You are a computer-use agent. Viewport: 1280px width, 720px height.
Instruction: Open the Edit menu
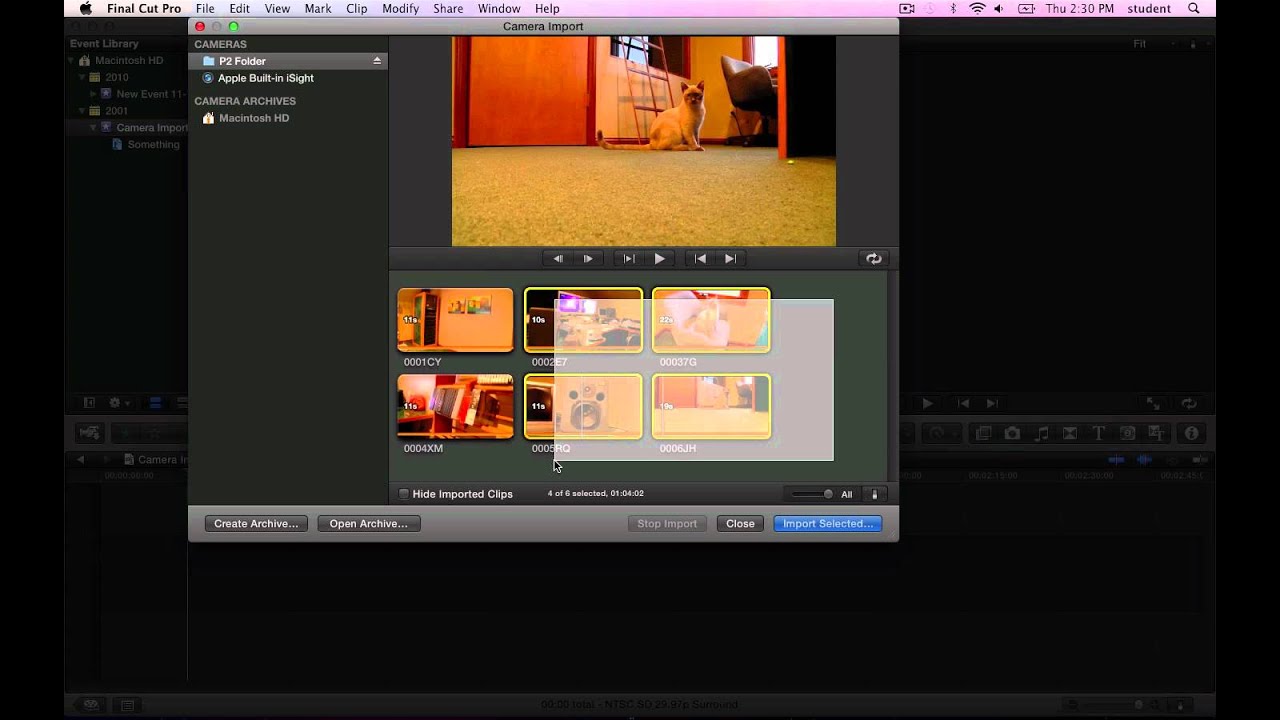click(x=239, y=8)
